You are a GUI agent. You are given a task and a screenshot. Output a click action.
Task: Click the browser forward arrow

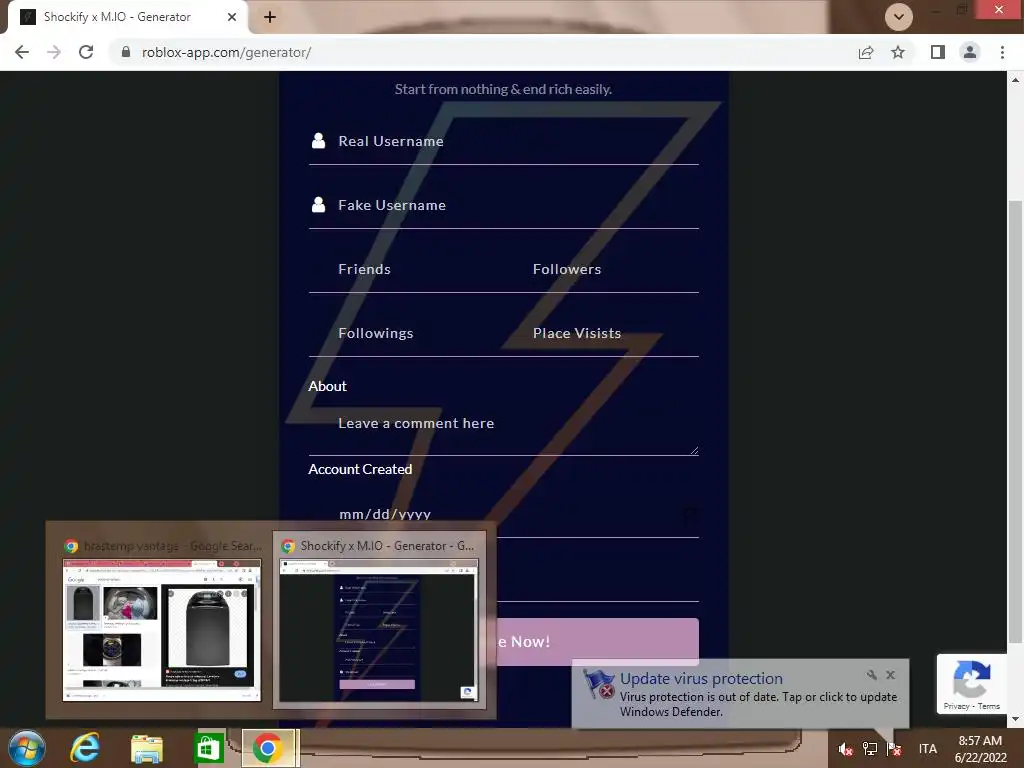[54, 52]
